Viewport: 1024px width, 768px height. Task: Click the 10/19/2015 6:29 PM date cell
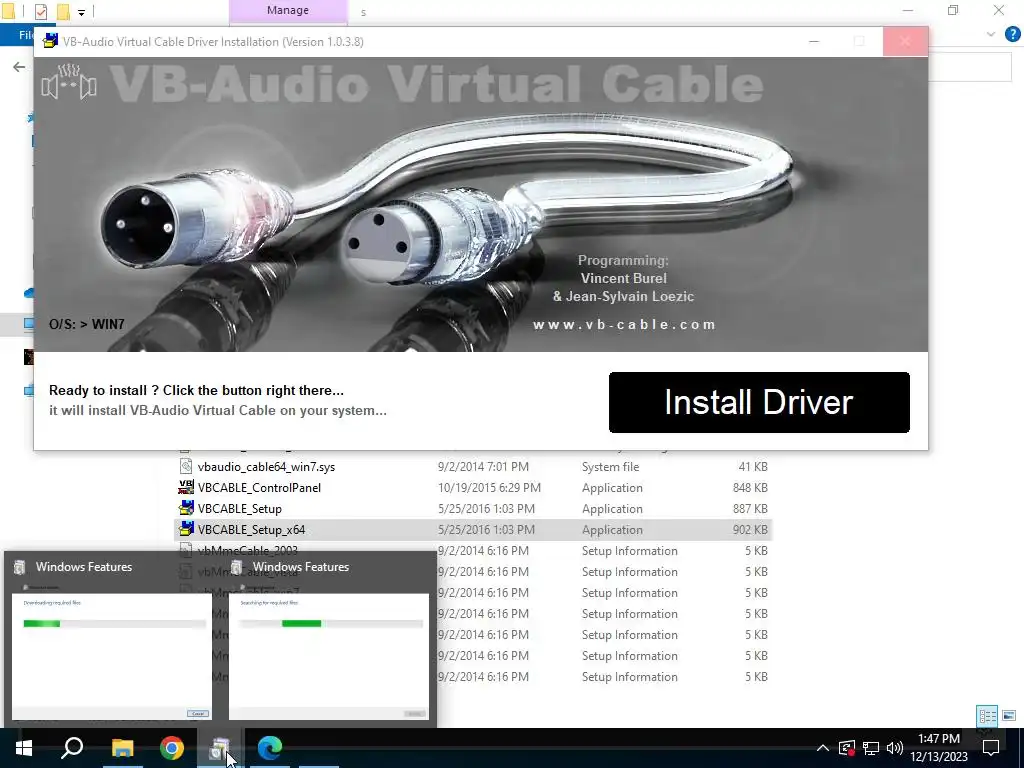click(x=489, y=488)
